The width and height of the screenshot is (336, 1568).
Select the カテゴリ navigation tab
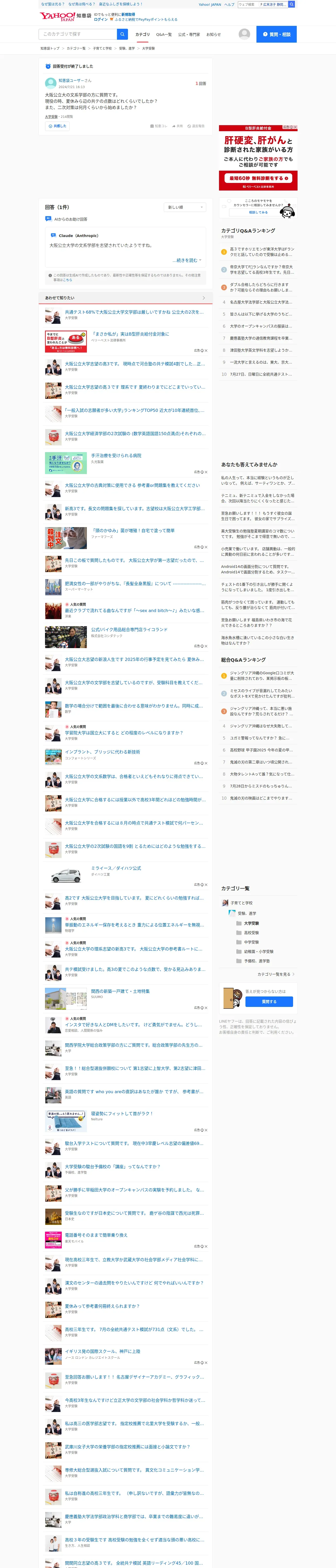coord(142,35)
